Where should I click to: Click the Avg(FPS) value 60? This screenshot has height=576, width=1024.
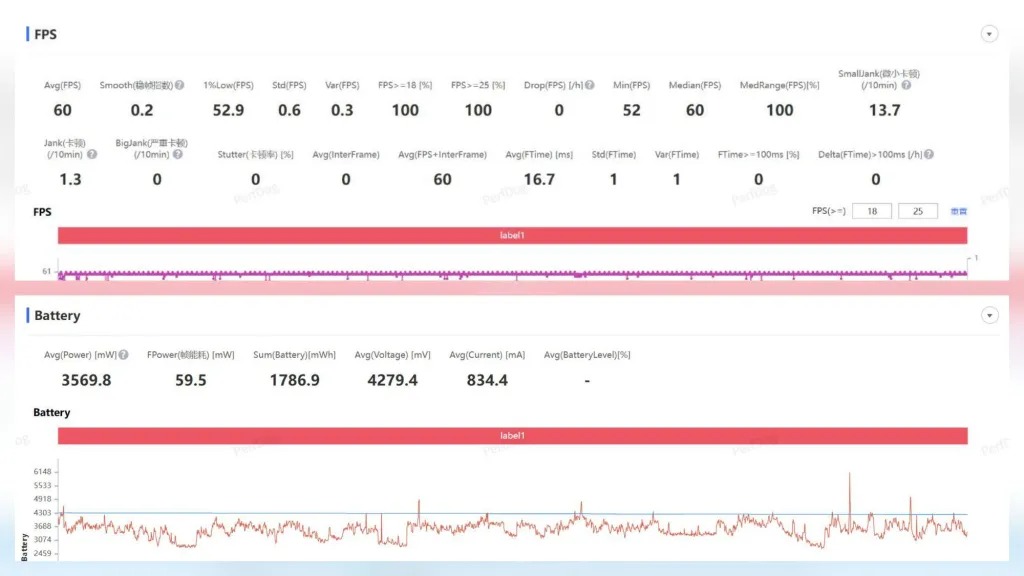point(62,110)
